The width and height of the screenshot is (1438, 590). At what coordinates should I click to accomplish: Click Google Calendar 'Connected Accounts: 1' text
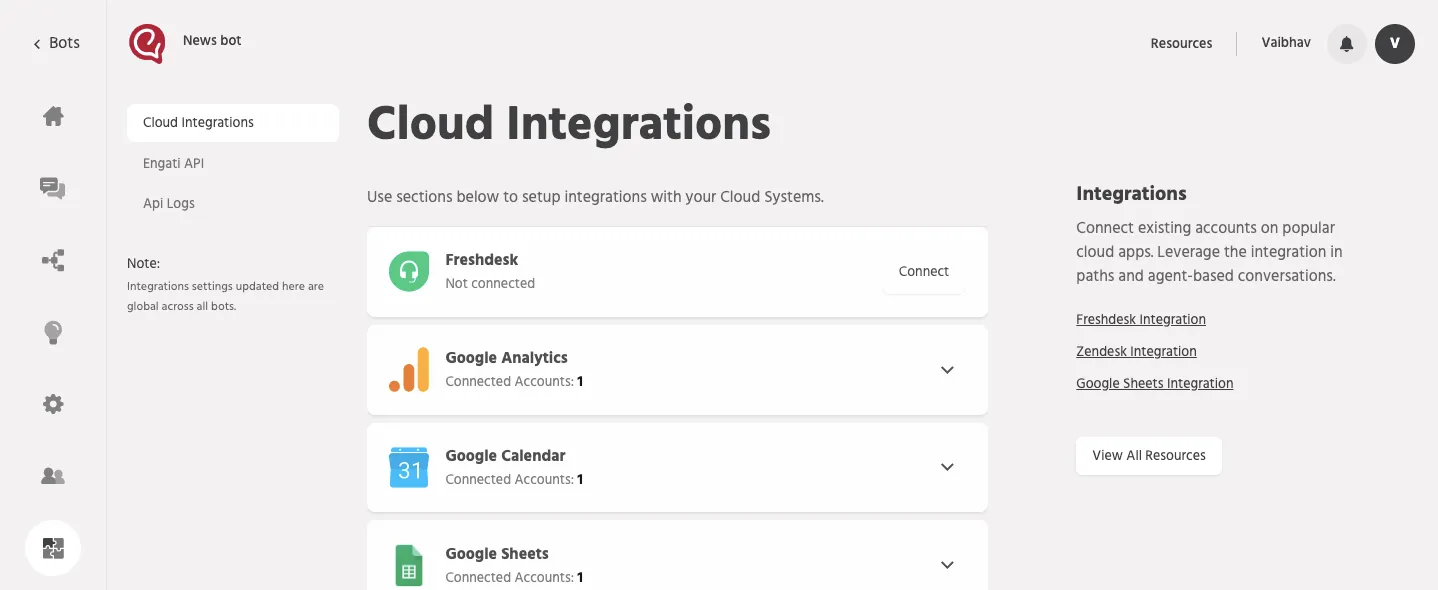514,479
